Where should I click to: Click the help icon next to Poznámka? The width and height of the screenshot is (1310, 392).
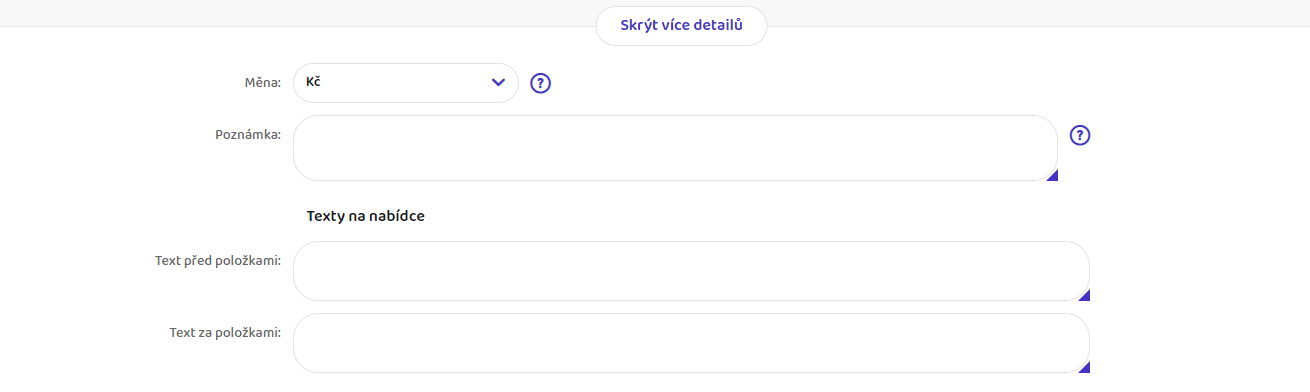point(1080,135)
